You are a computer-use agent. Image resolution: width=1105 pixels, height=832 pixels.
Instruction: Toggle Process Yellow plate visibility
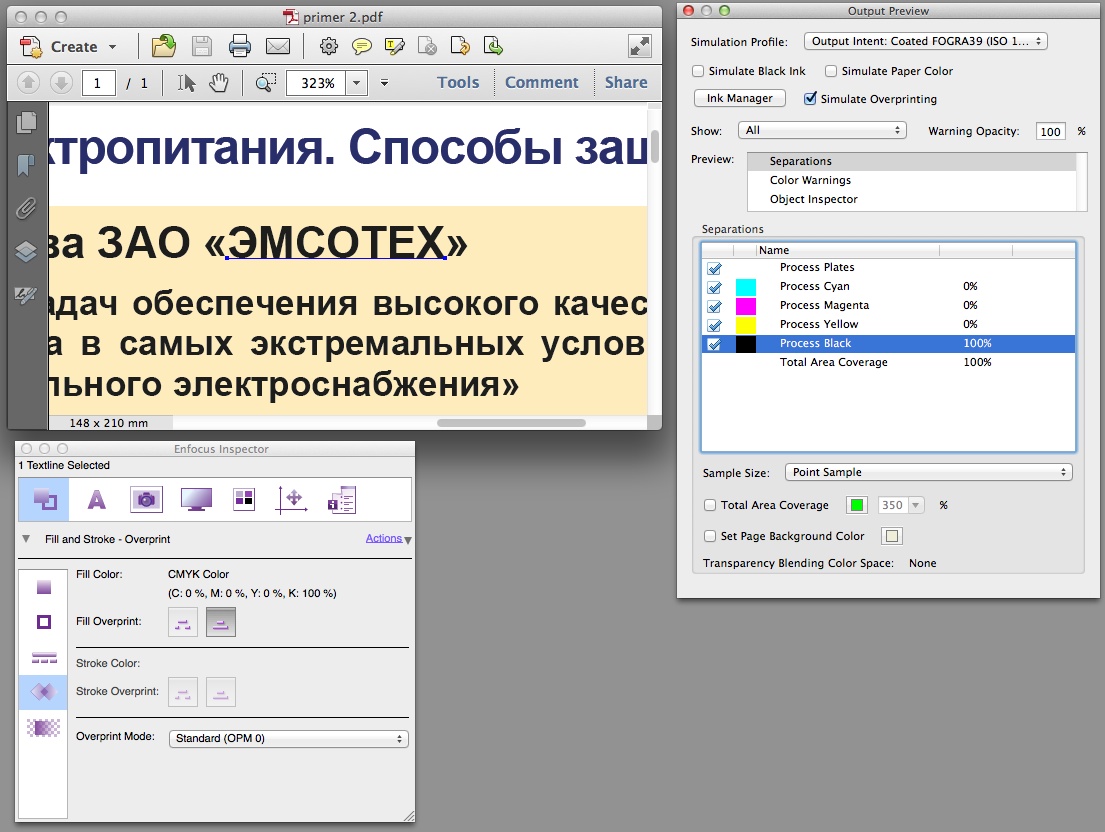click(715, 325)
